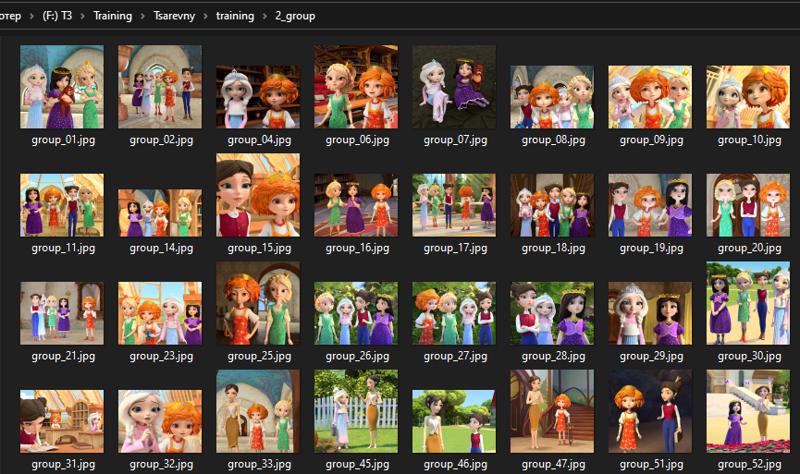The image size is (800, 474).
Task: Select the group_04.jpg thumbnail
Action: click(258, 96)
